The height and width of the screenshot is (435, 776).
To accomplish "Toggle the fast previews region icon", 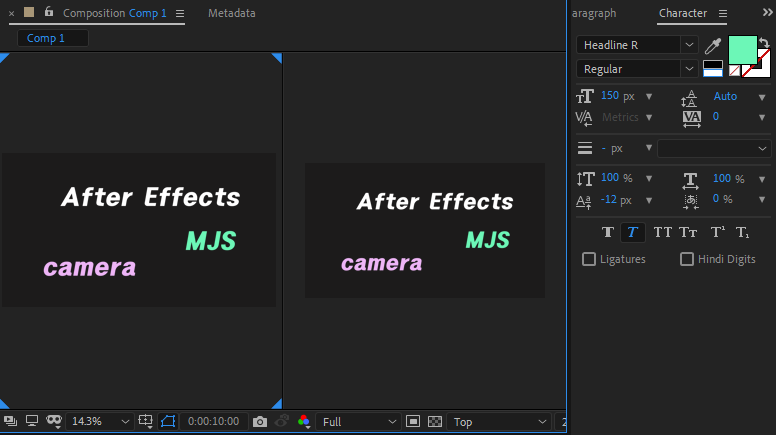I will tap(413, 422).
